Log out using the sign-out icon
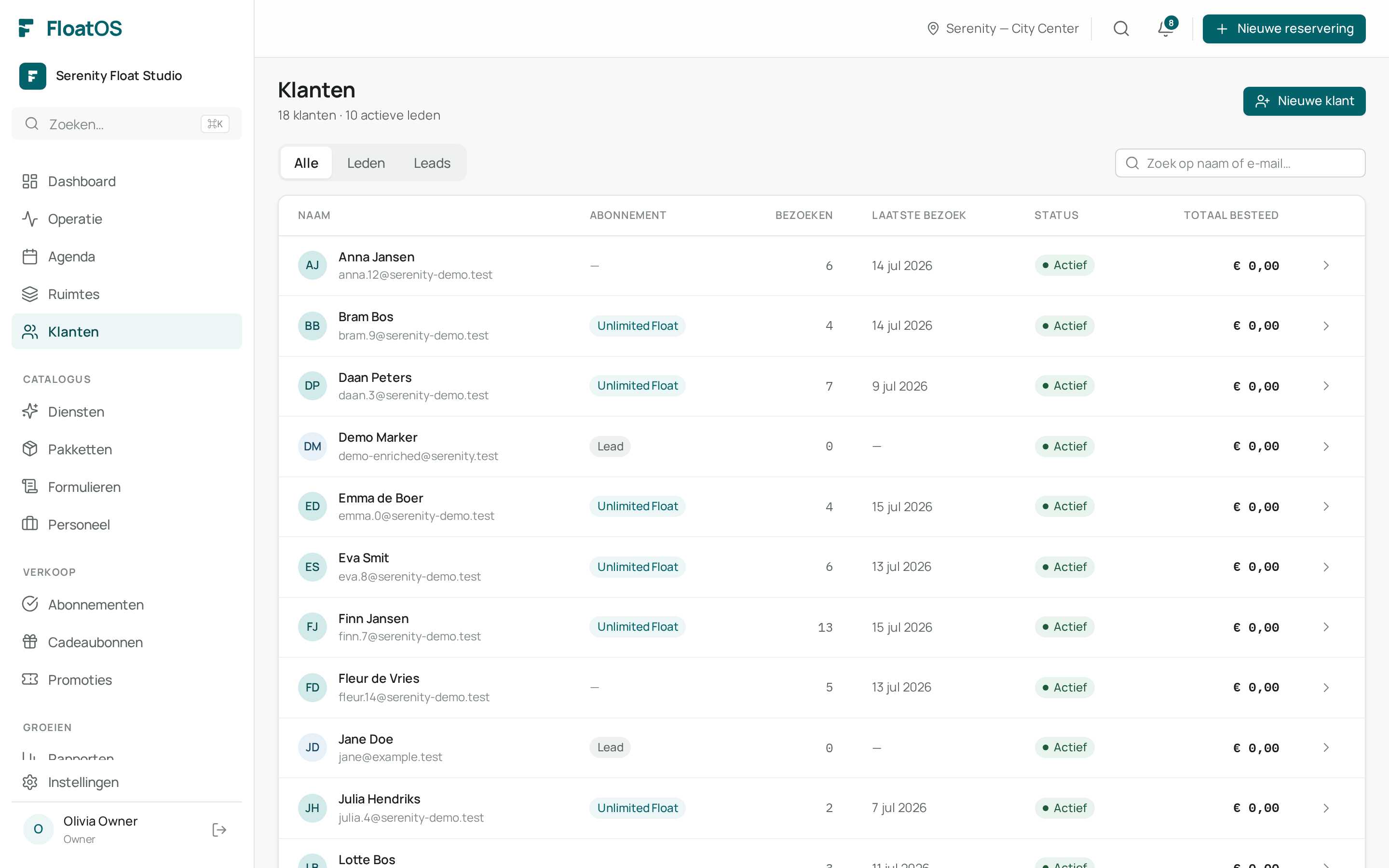Viewport: 1389px width, 868px height. click(x=219, y=829)
